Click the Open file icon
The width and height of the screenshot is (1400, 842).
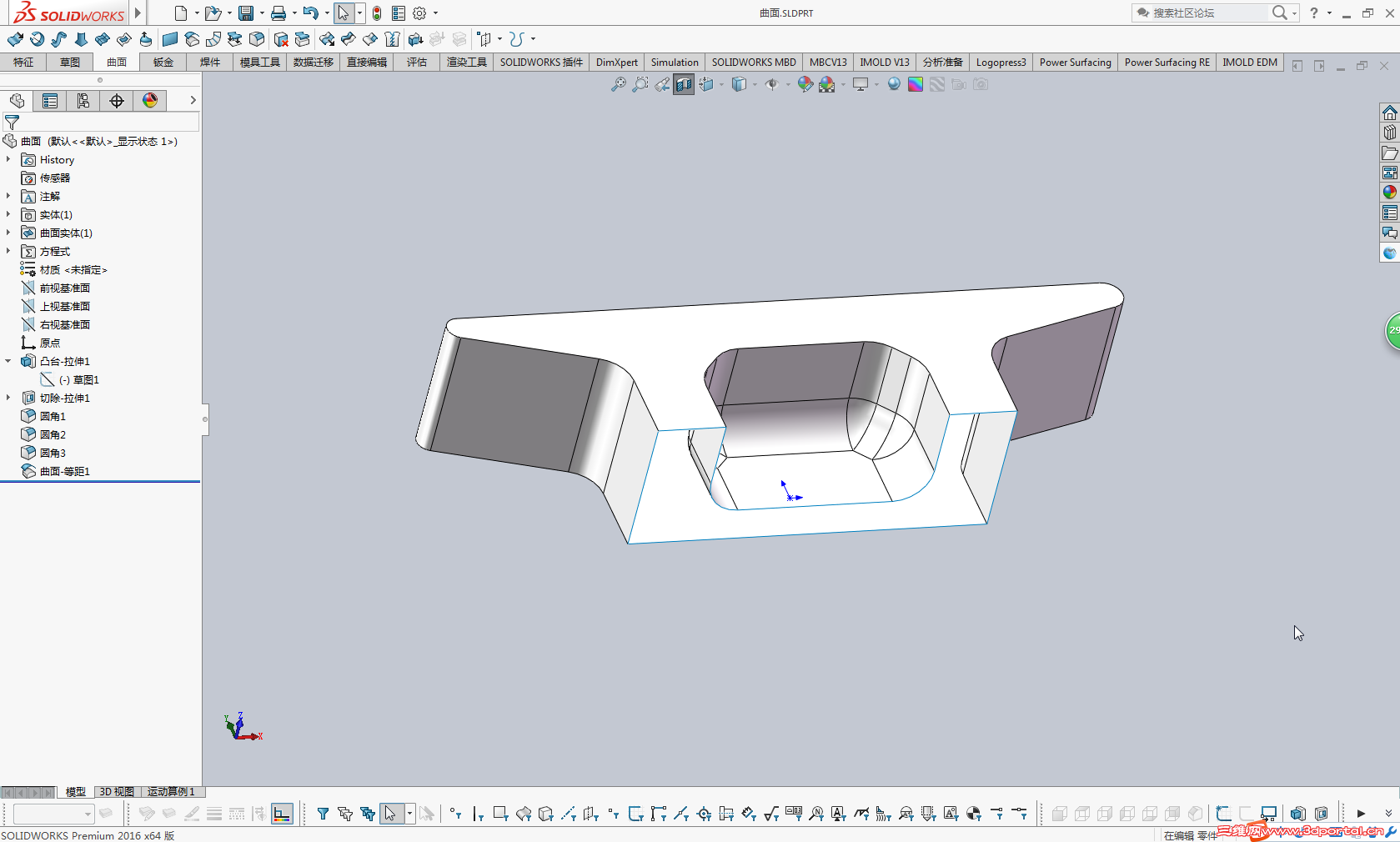213,13
